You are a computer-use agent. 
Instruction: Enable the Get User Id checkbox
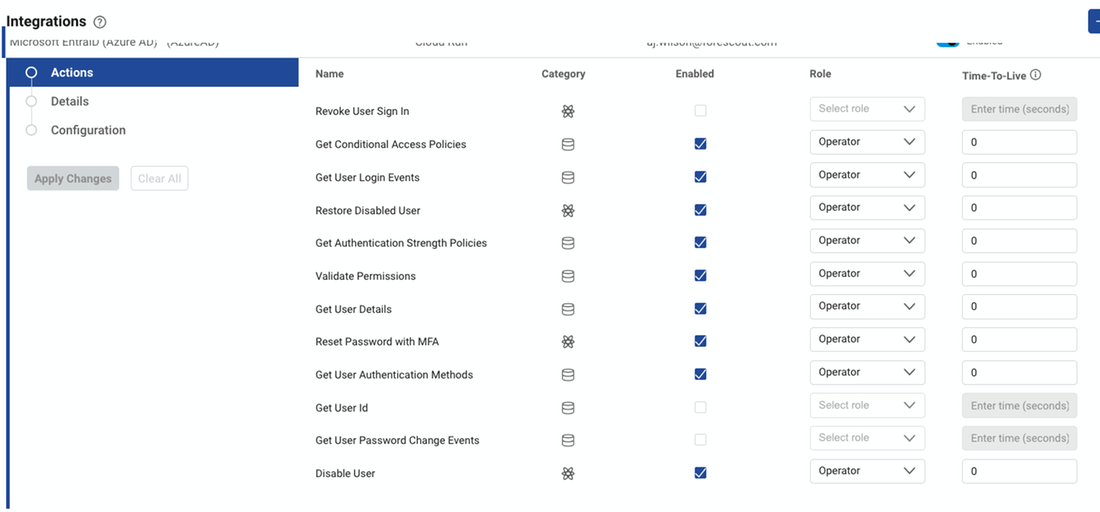(700, 407)
